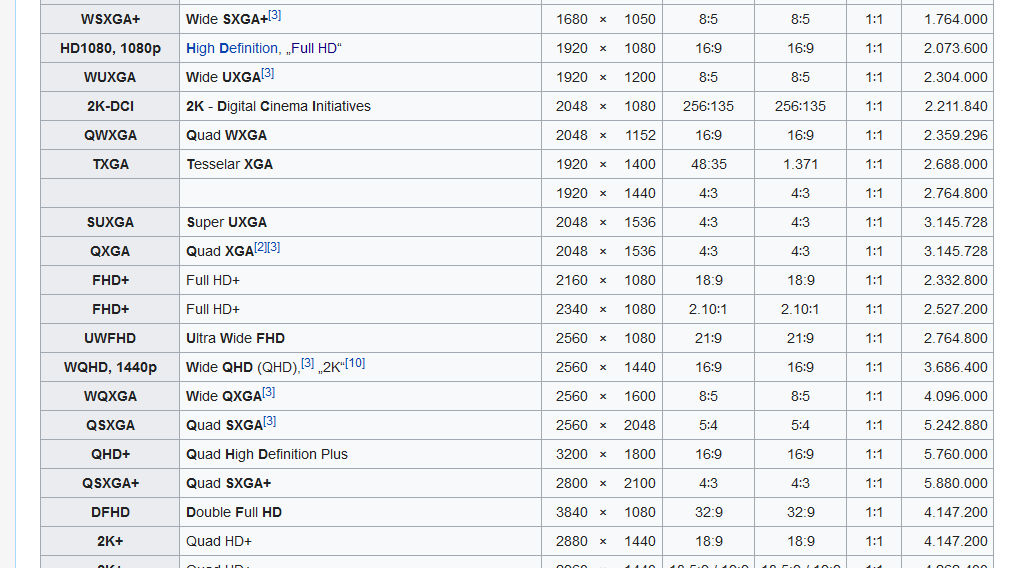Select the 1.371 ratio value

(800, 164)
